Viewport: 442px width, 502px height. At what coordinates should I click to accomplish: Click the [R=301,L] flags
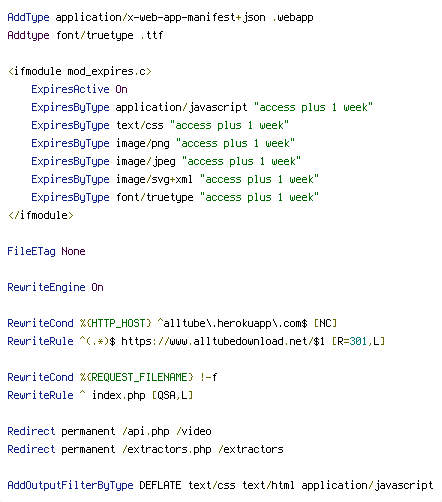pos(358,341)
